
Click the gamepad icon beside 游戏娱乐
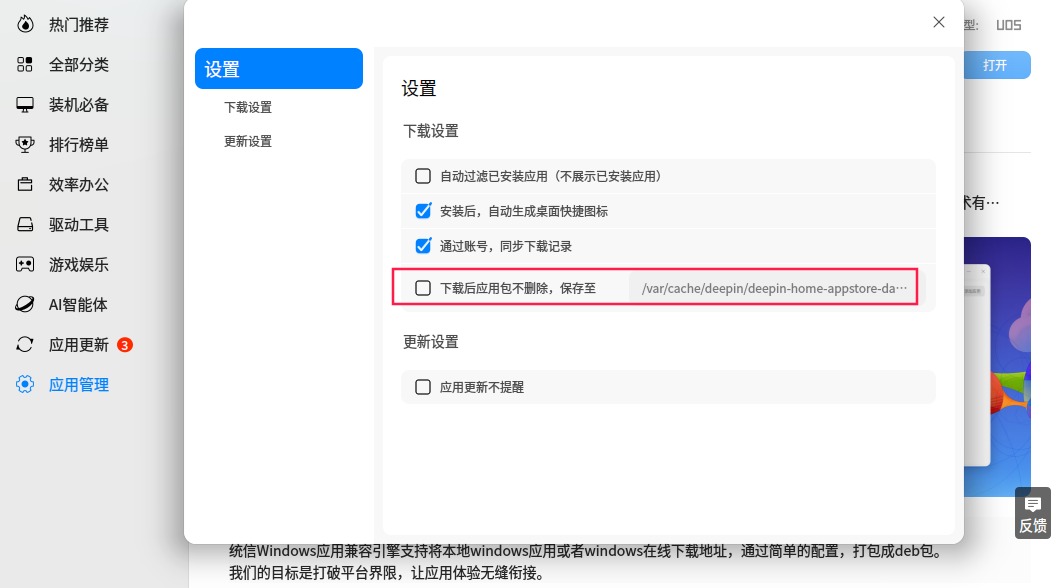[x=25, y=264]
